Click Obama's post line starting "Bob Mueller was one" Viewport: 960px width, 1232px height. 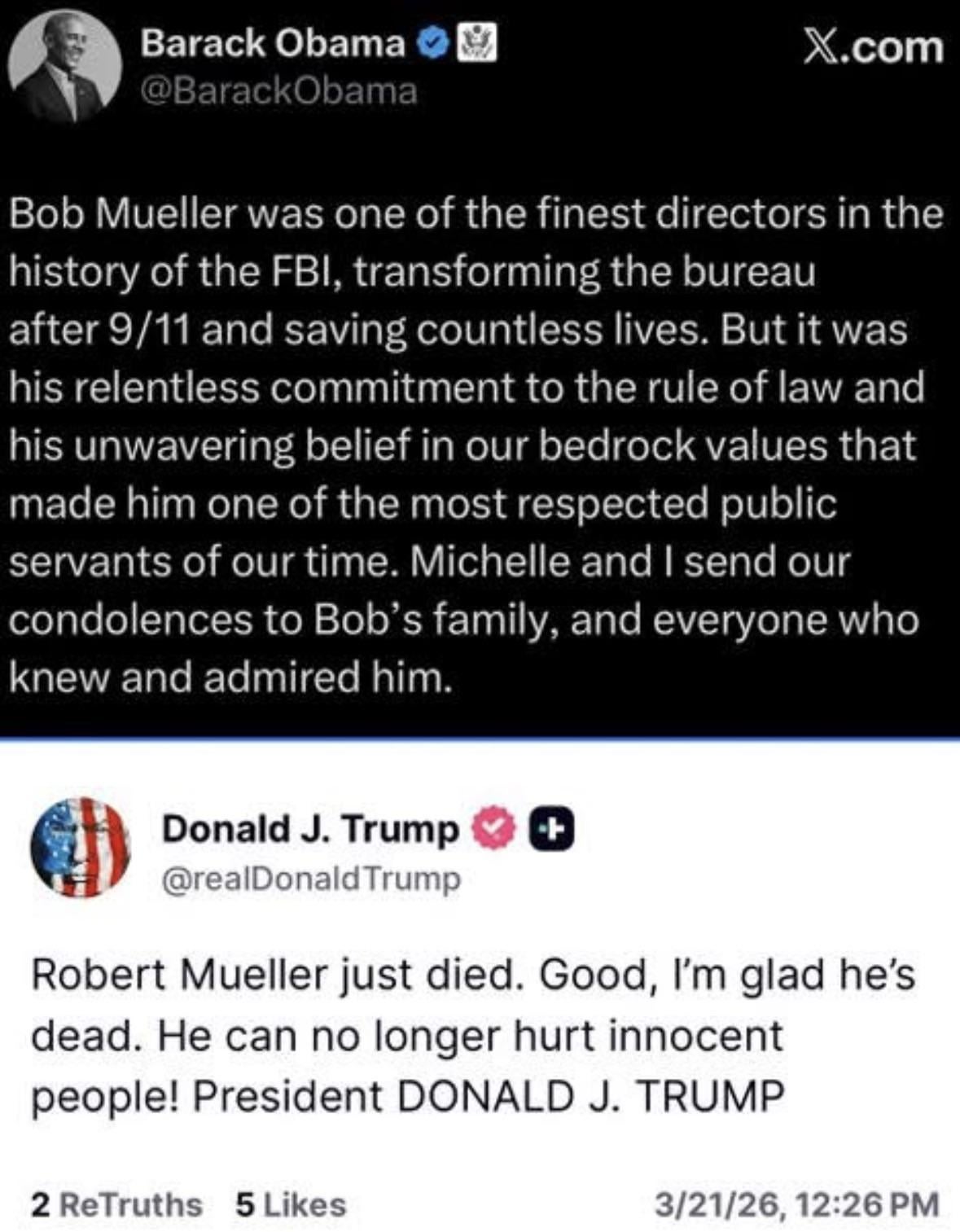(476, 214)
